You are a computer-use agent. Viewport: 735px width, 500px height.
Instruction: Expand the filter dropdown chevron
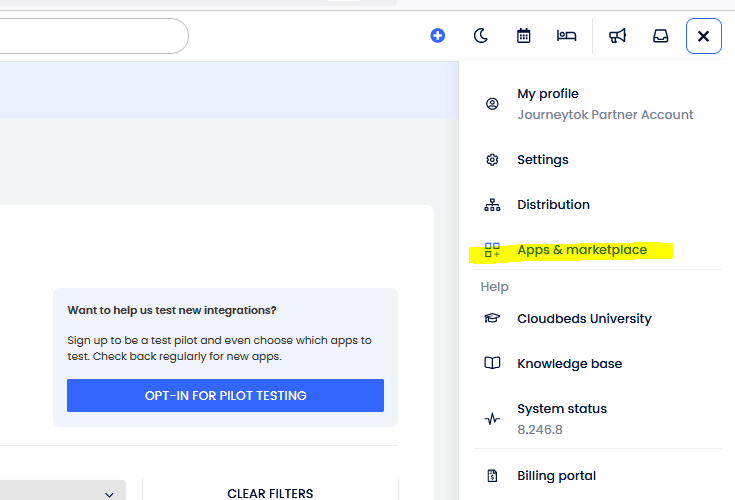click(109, 493)
